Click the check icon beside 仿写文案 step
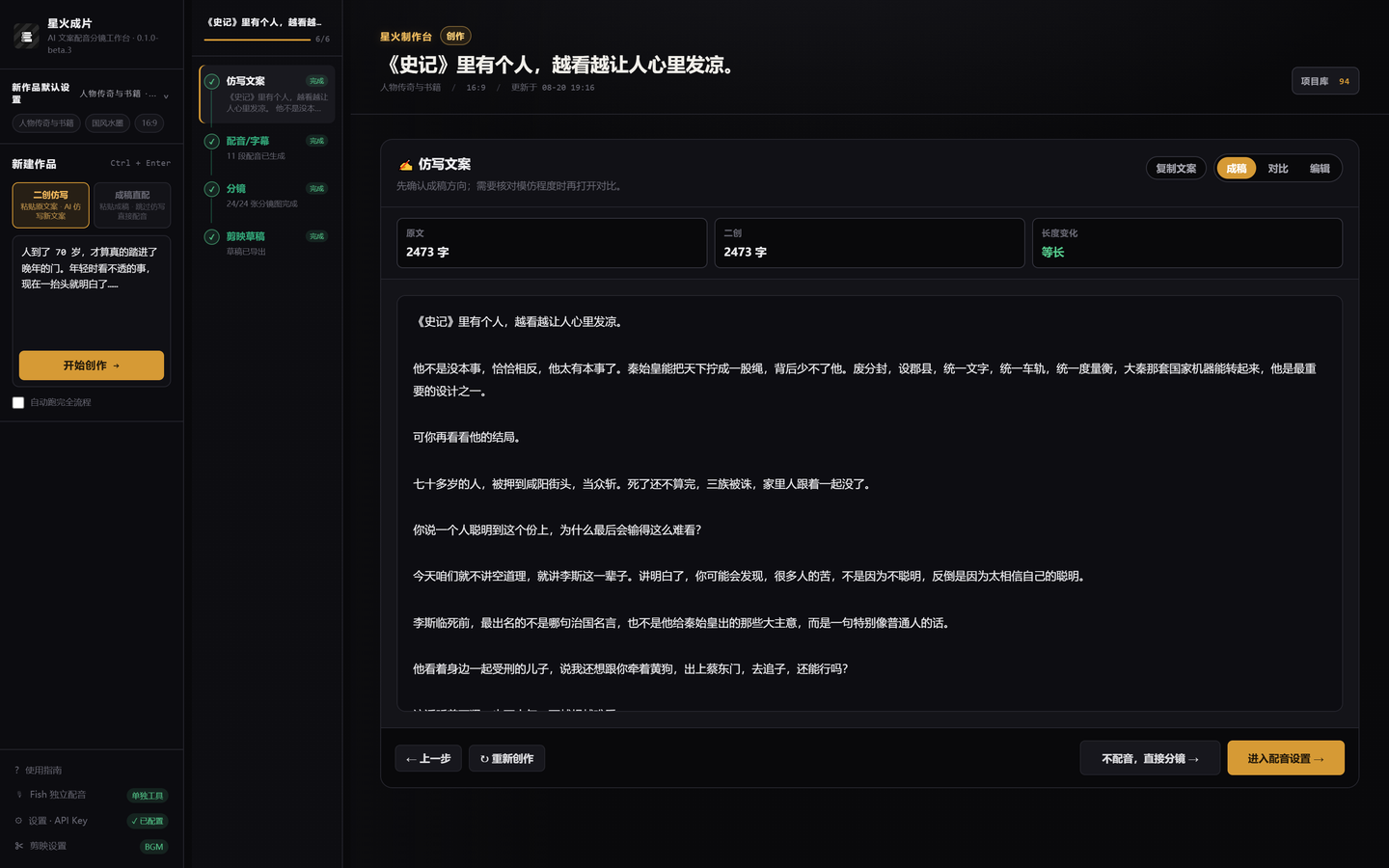Viewport: 1389px width, 868px height. 211,82
